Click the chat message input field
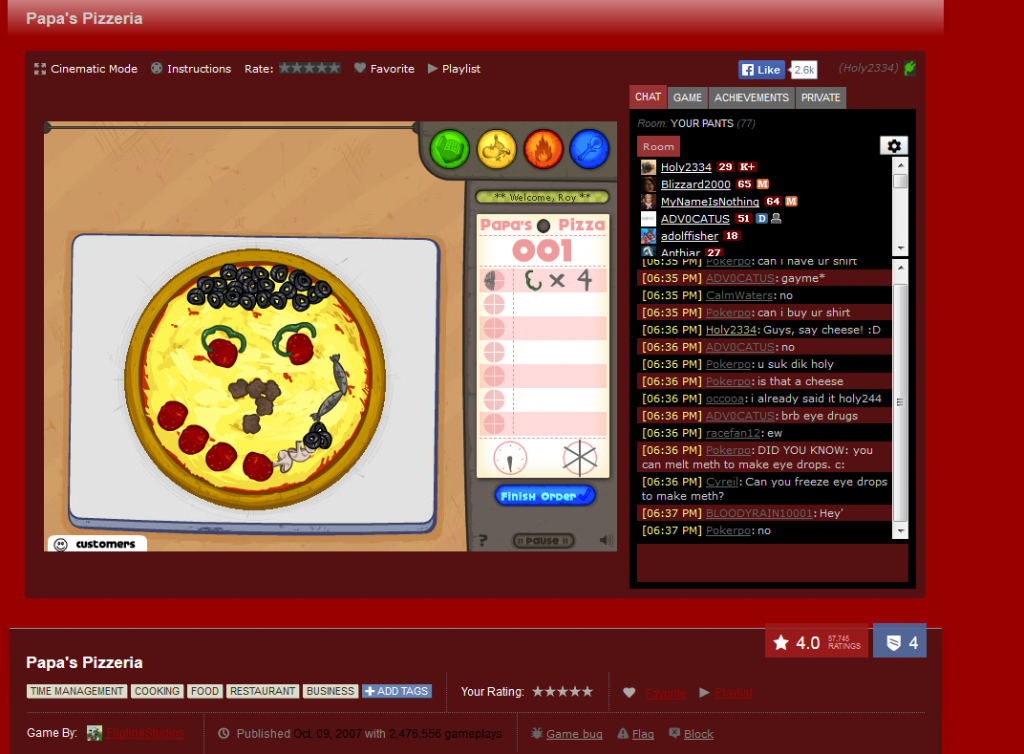Viewport: 1024px width, 754px height. pyautogui.click(x=773, y=563)
